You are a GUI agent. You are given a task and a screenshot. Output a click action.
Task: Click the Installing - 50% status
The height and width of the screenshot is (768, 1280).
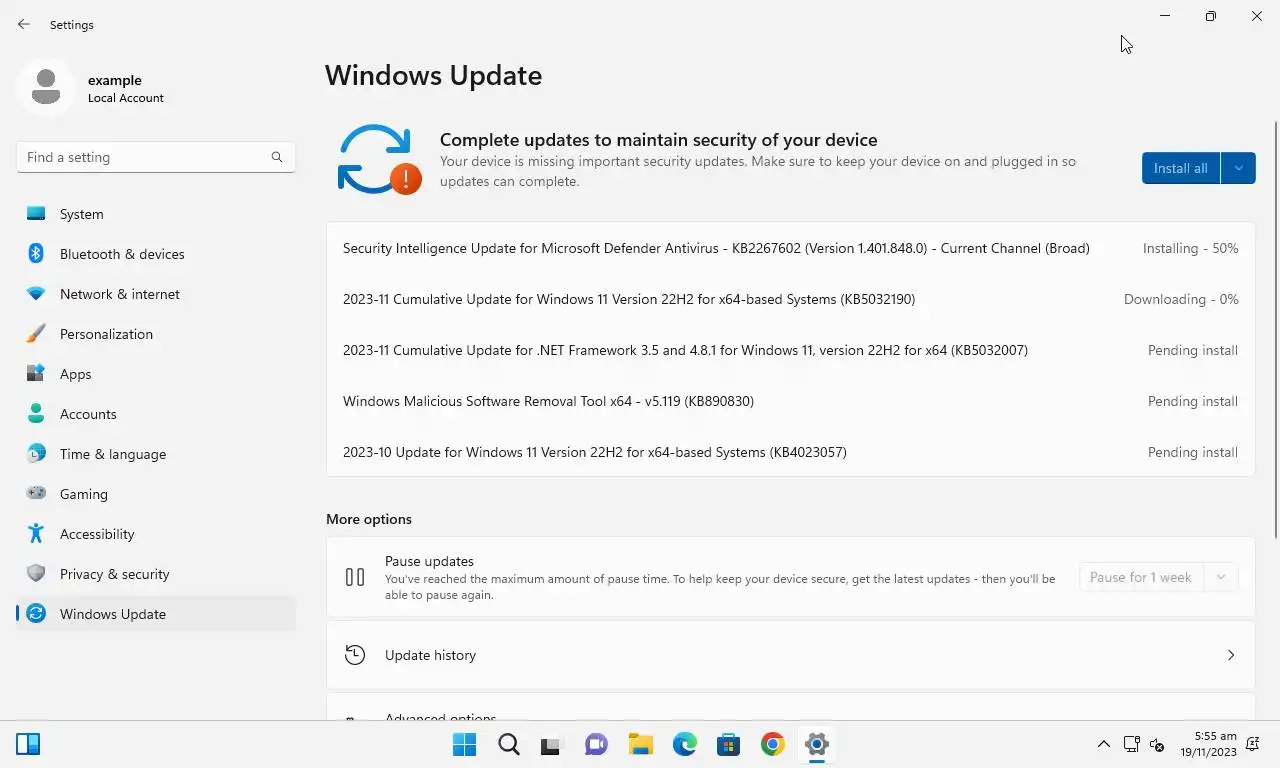tap(1190, 248)
